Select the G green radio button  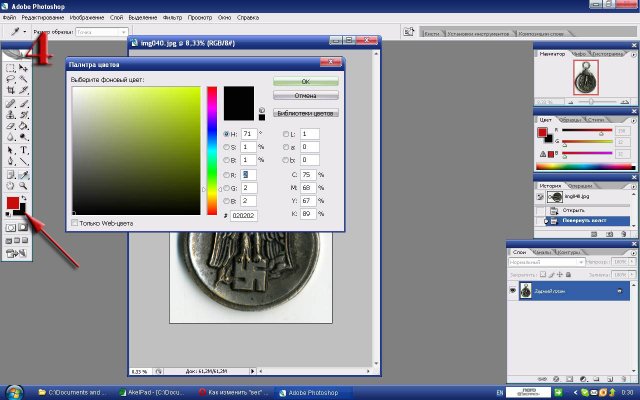[227, 188]
